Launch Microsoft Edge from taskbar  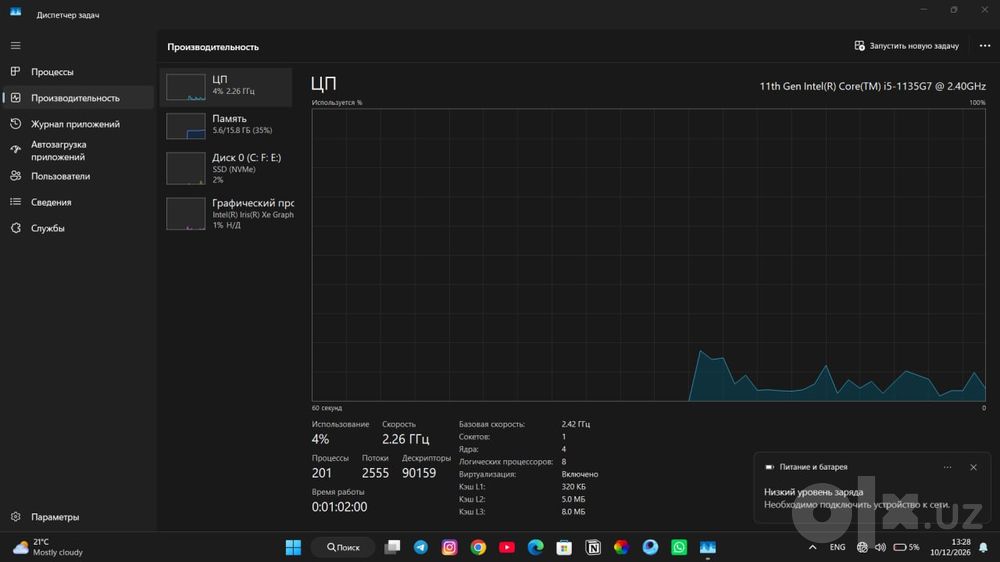click(536, 547)
